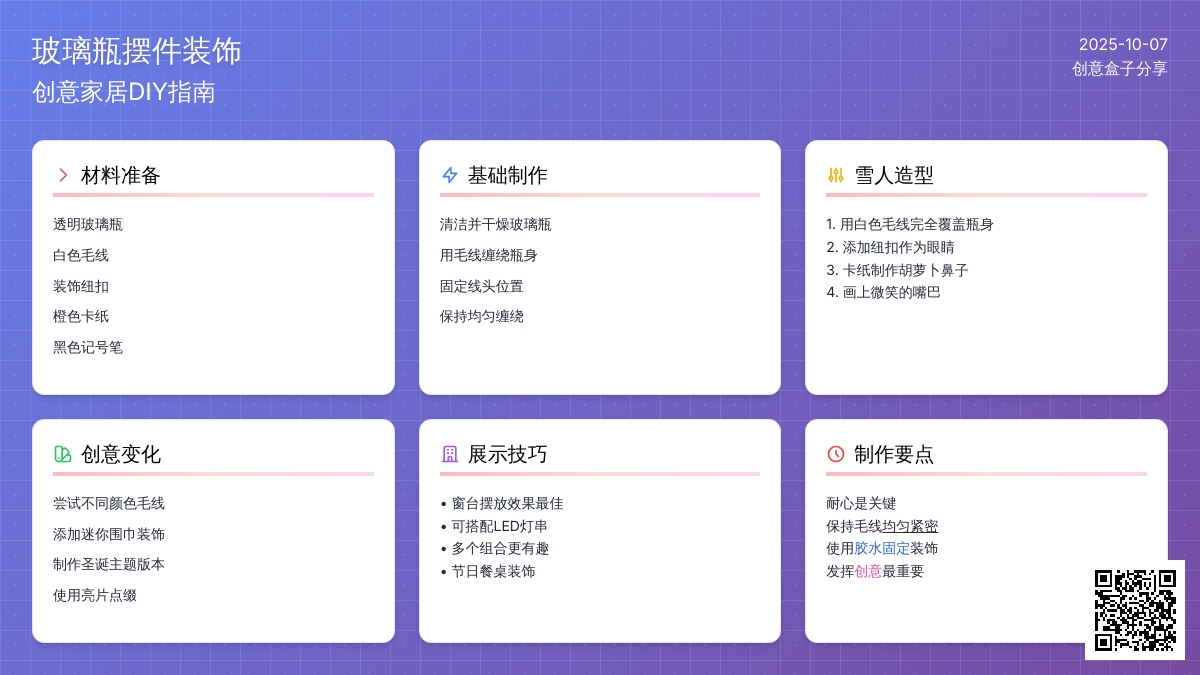This screenshot has height=675, width=1200.
Task: Click the red clock icon beside 制作要点
Action: tap(836, 454)
